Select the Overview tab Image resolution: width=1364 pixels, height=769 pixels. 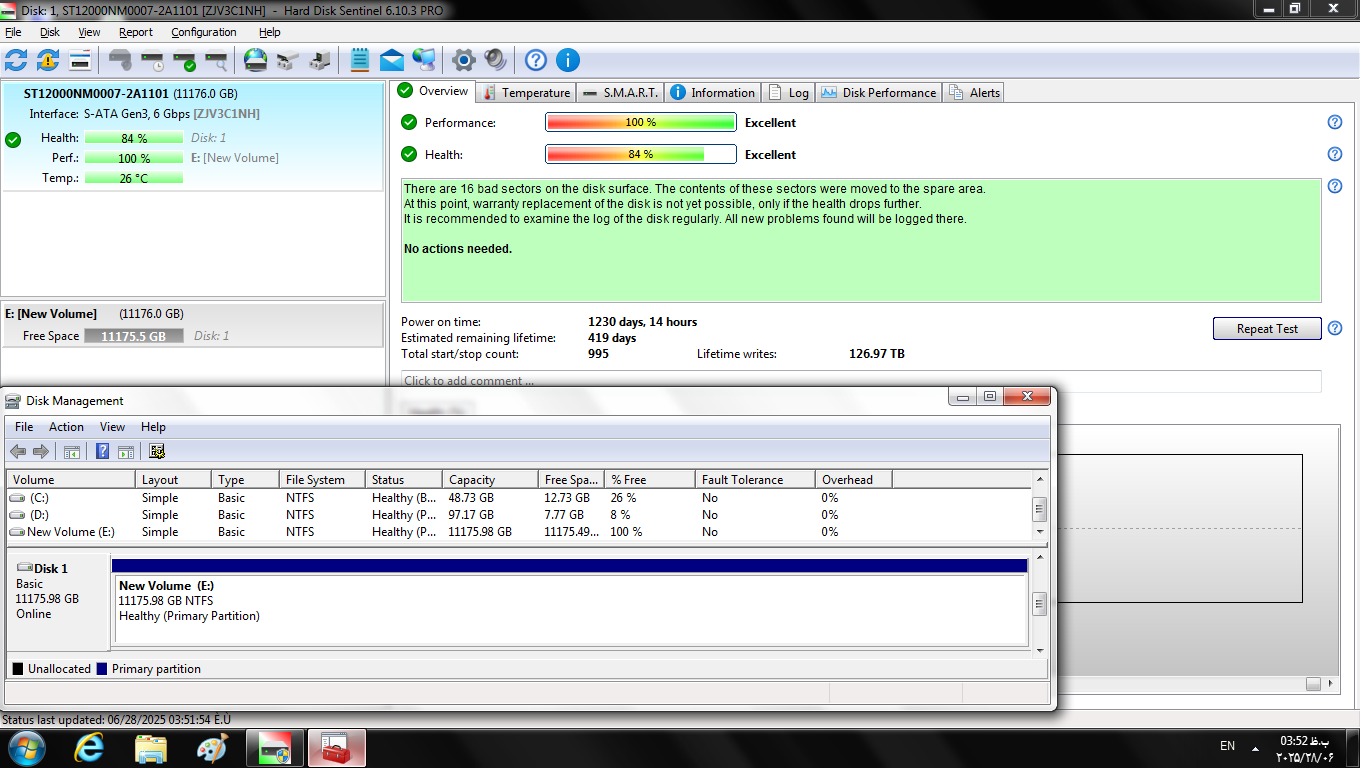point(433,91)
